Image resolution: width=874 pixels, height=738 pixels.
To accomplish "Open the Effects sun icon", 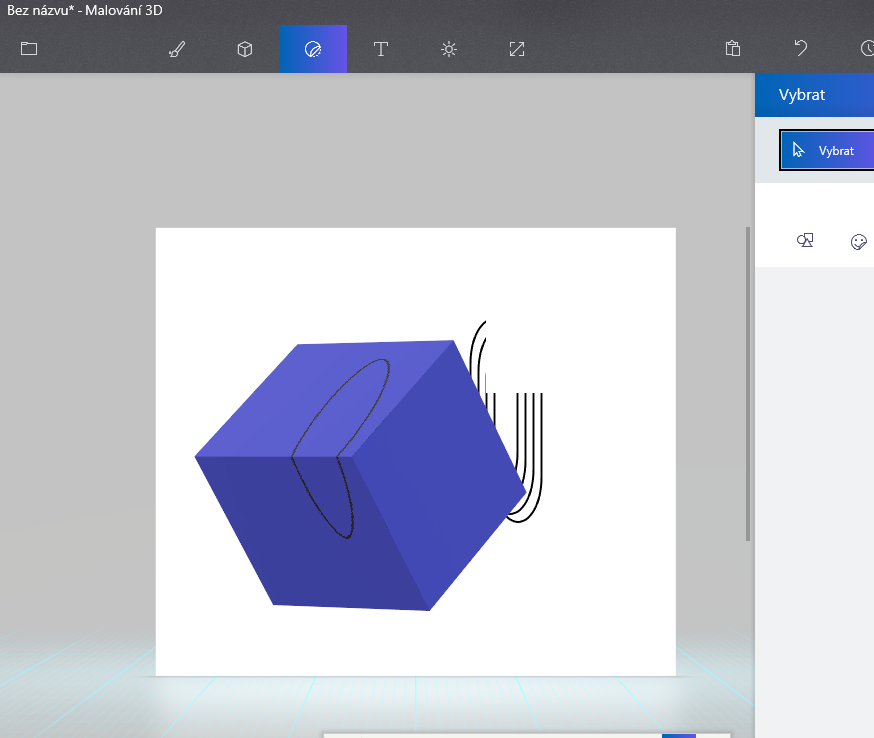I will coord(449,49).
